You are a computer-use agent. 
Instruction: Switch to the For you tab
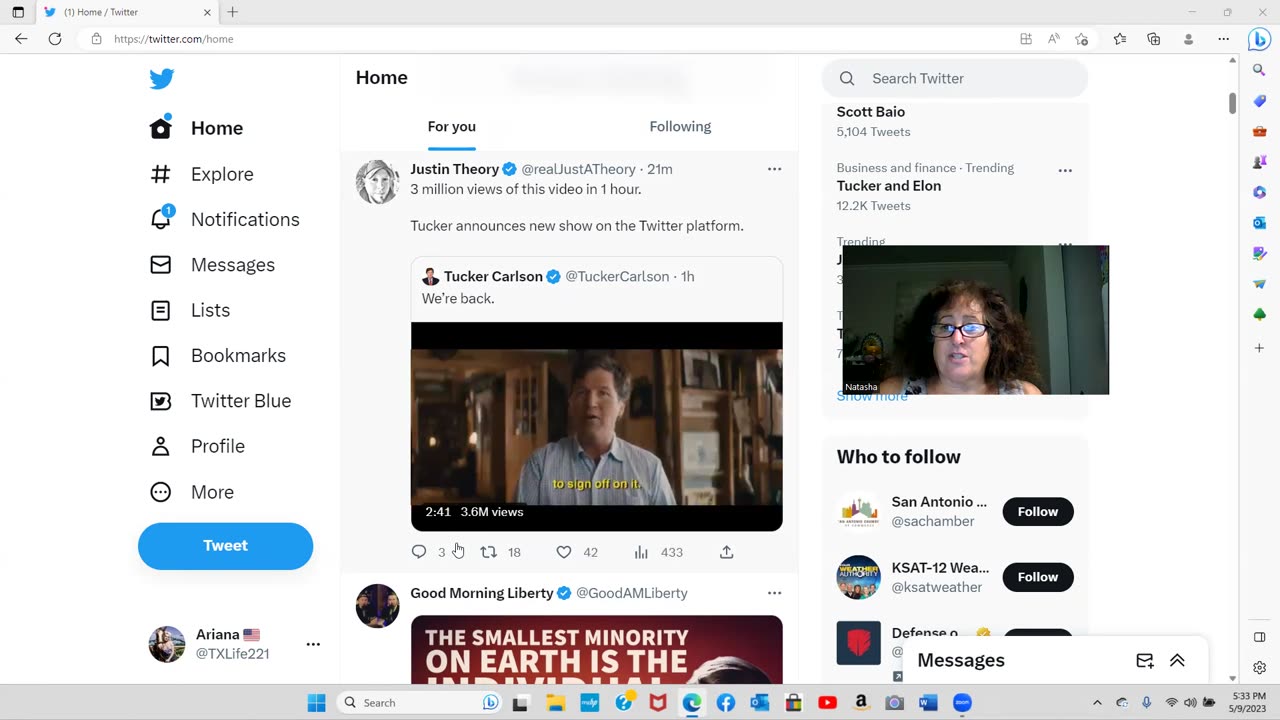pyautogui.click(x=452, y=126)
